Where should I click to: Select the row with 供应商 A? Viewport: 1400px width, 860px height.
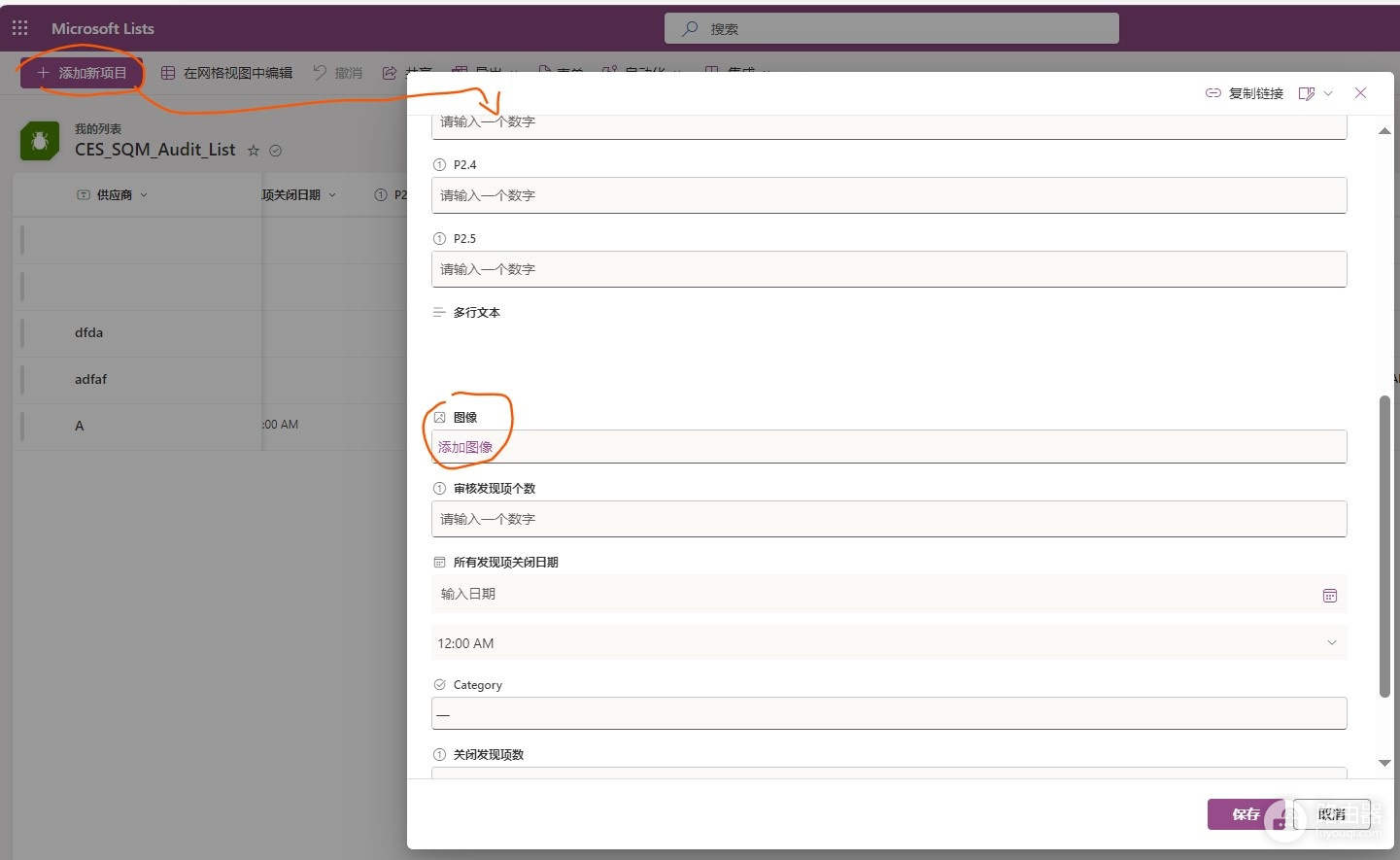[210, 427]
